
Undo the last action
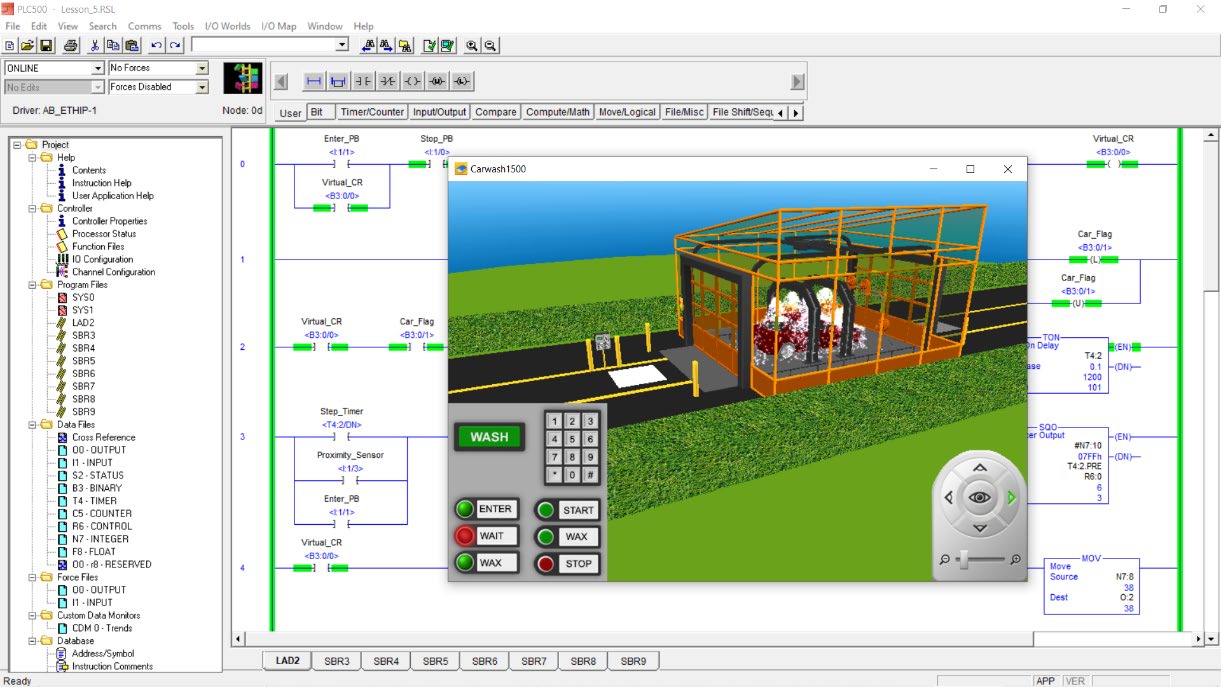coord(156,45)
